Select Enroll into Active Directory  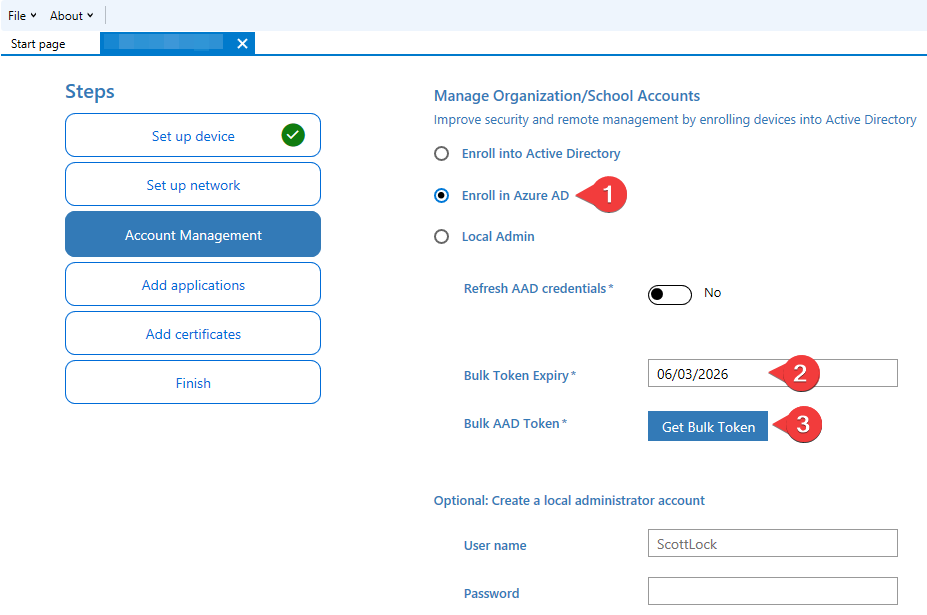tap(441, 153)
